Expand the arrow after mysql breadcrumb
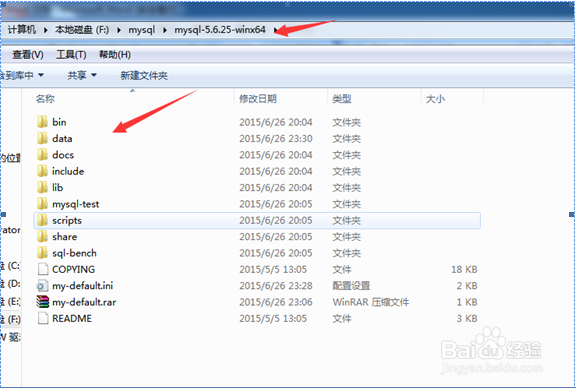Image resolution: width=576 pixels, height=388 pixels. click(x=165, y=30)
